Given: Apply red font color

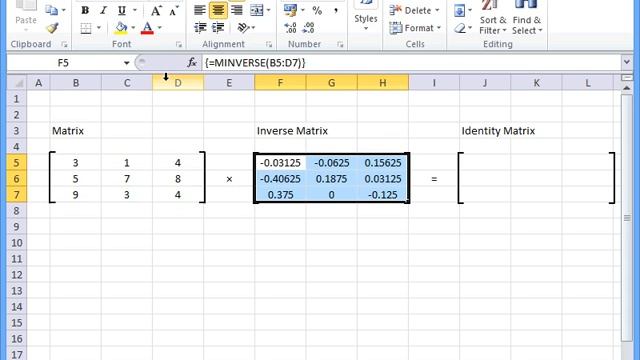Looking at the screenshot, I should [147, 28].
